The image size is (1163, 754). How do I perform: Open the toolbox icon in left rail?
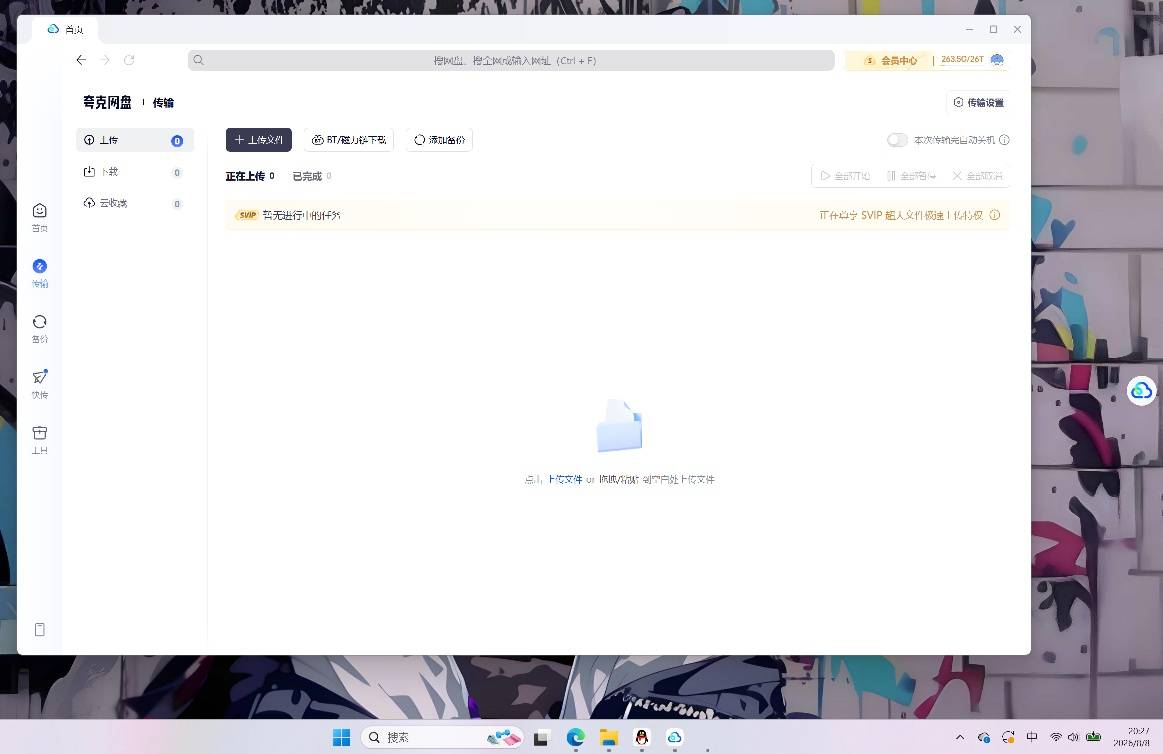click(40, 433)
